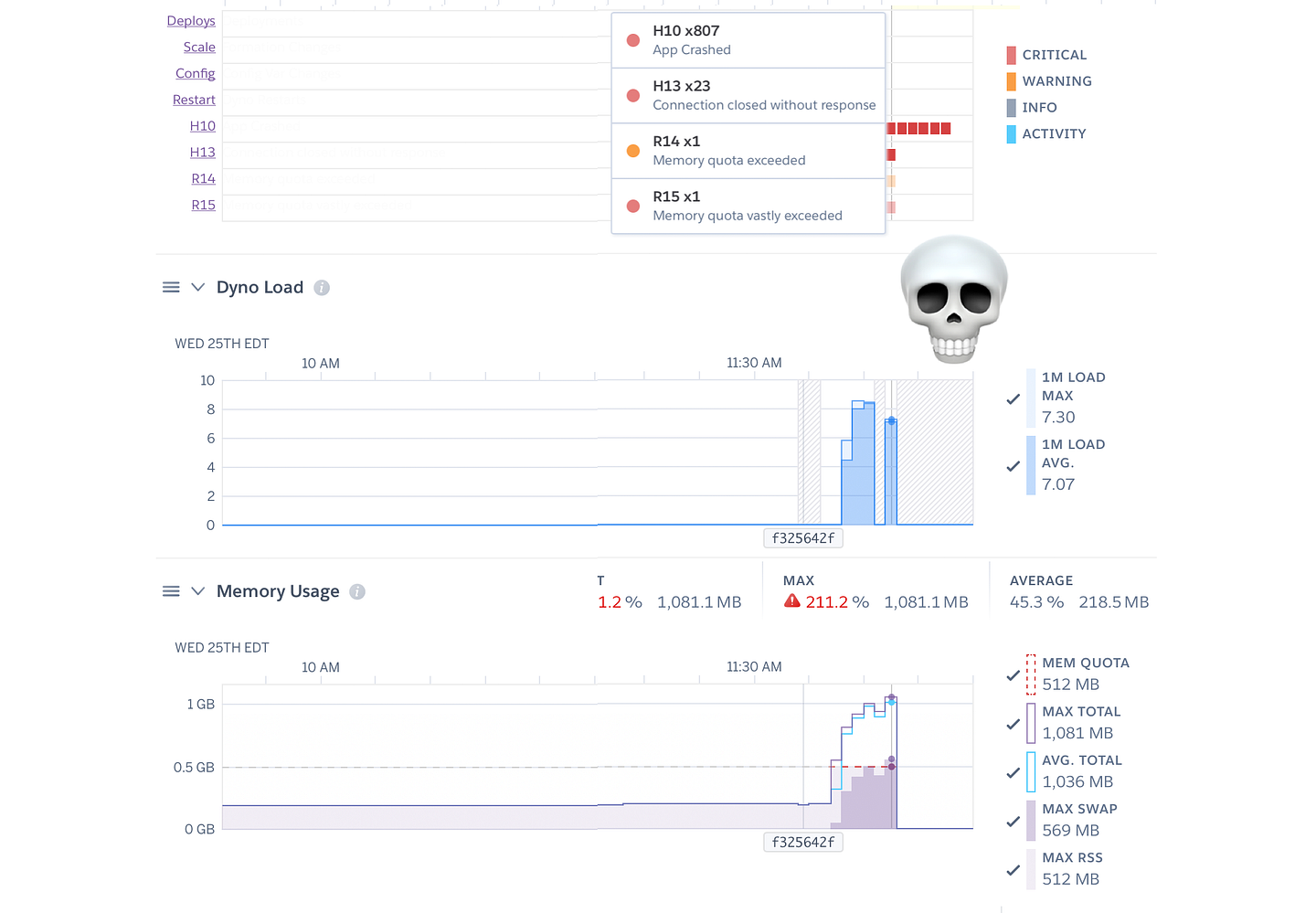This screenshot has width=1316, height=913.
Task: Click the red dot beside H13 x23
Action: point(632,96)
